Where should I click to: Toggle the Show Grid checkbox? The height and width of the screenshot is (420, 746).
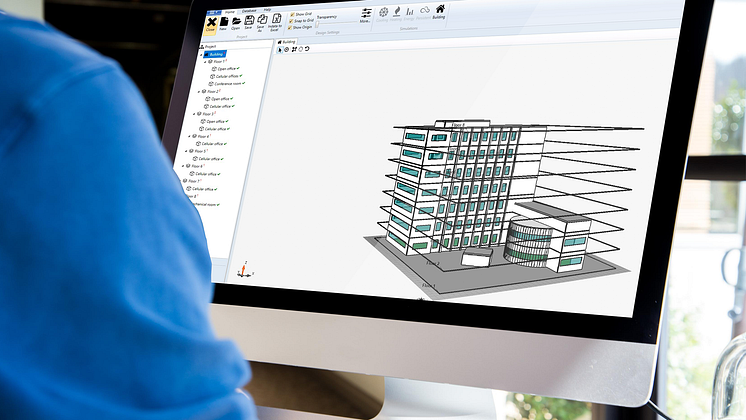coord(293,14)
